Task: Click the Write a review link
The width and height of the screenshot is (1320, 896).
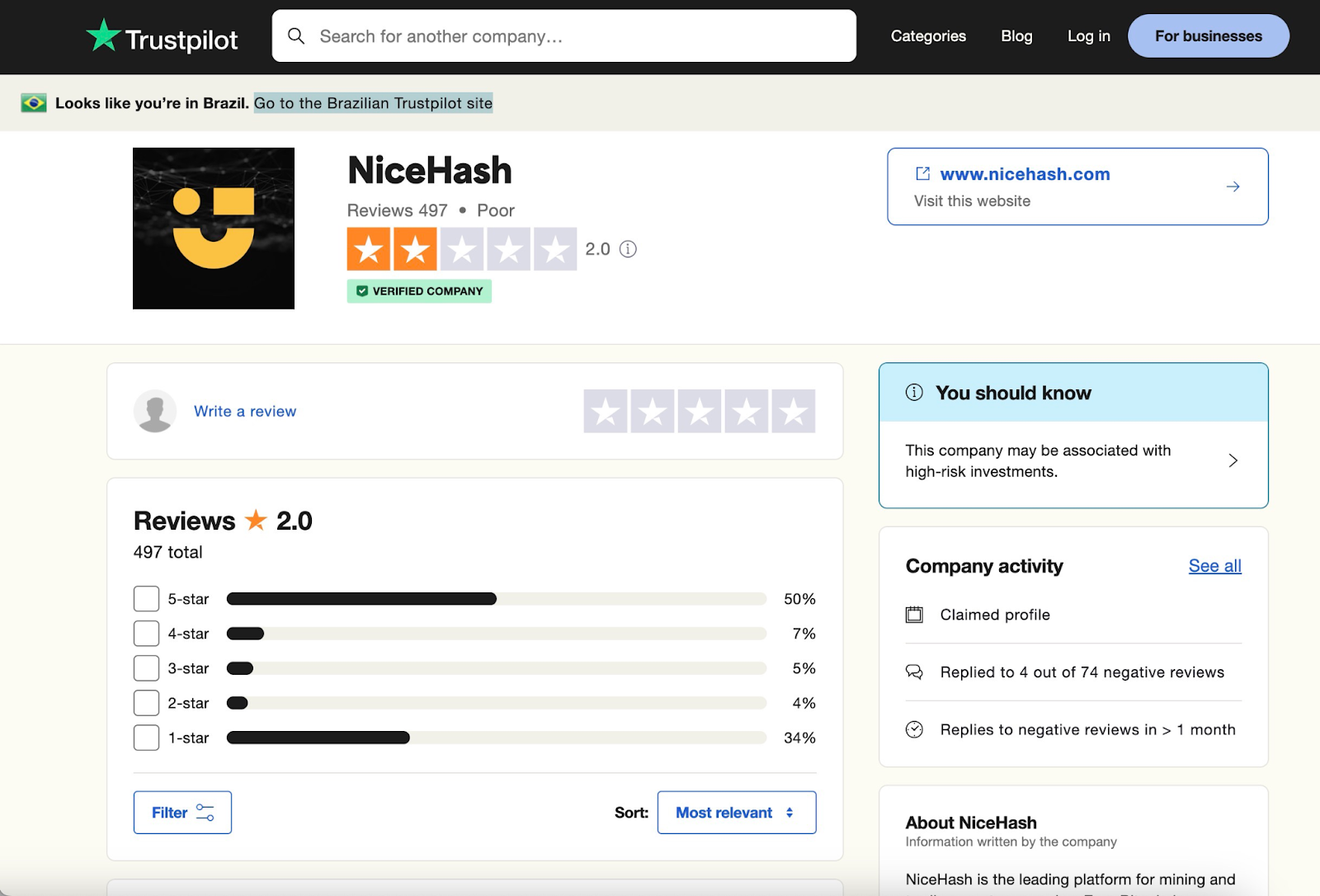Action: (x=245, y=411)
